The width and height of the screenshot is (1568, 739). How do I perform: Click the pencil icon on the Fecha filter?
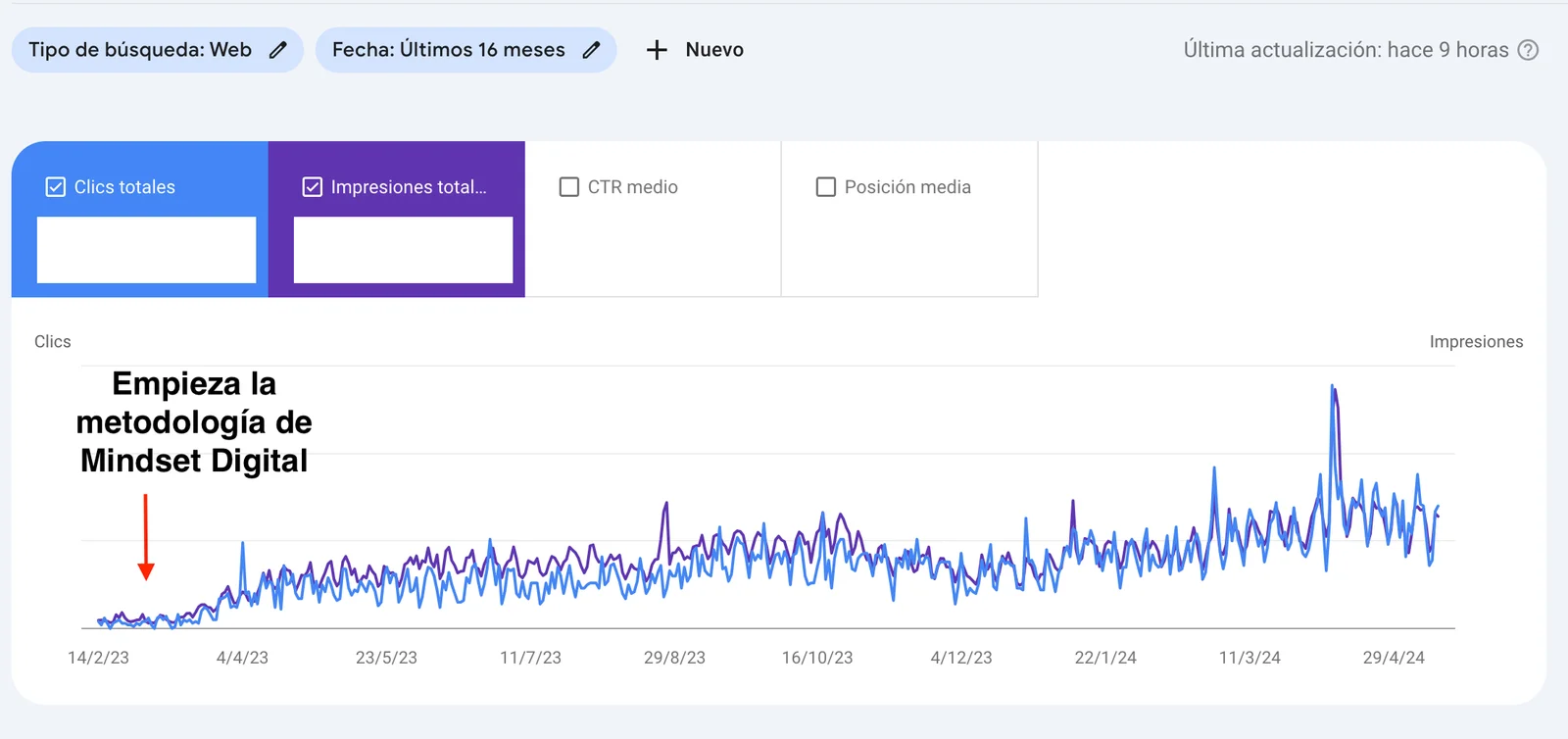pos(591,50)
